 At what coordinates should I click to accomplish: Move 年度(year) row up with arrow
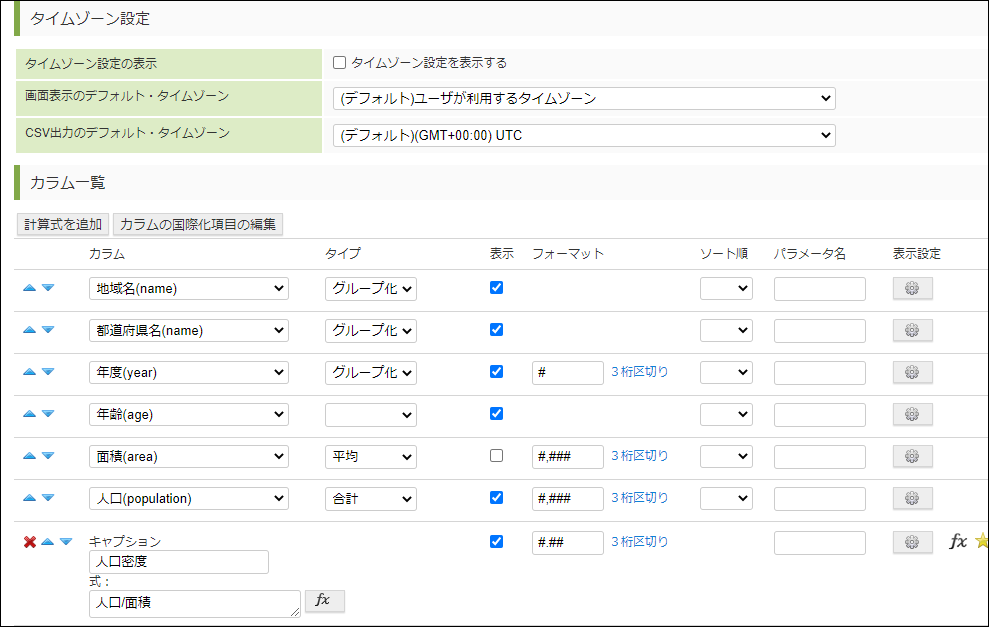30,372
